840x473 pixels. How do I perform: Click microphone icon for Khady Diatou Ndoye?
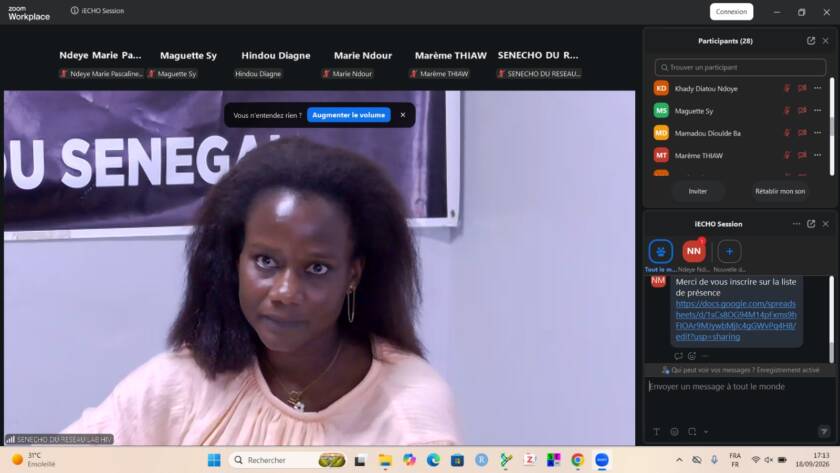[787, 88]
